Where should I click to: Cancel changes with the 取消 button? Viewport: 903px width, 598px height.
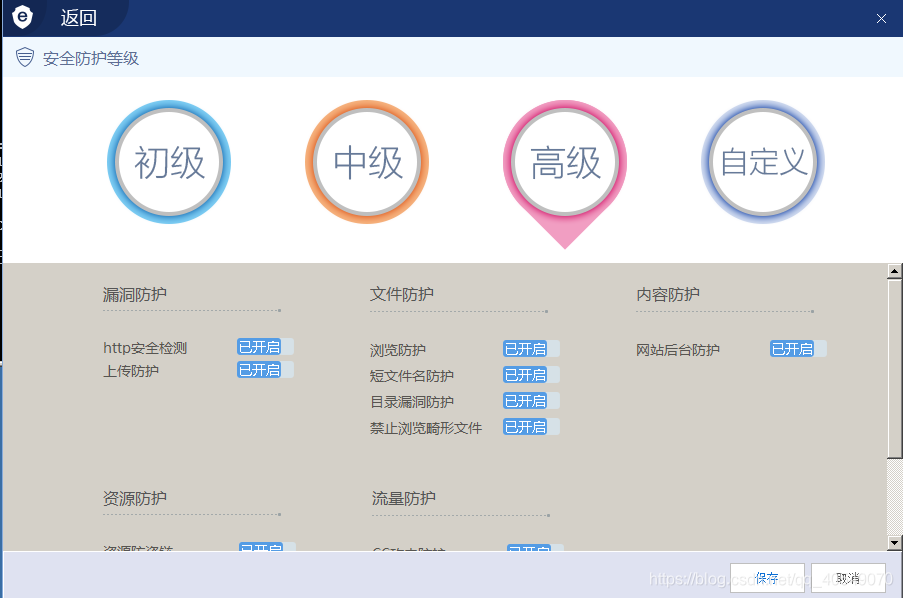[848, 578]
